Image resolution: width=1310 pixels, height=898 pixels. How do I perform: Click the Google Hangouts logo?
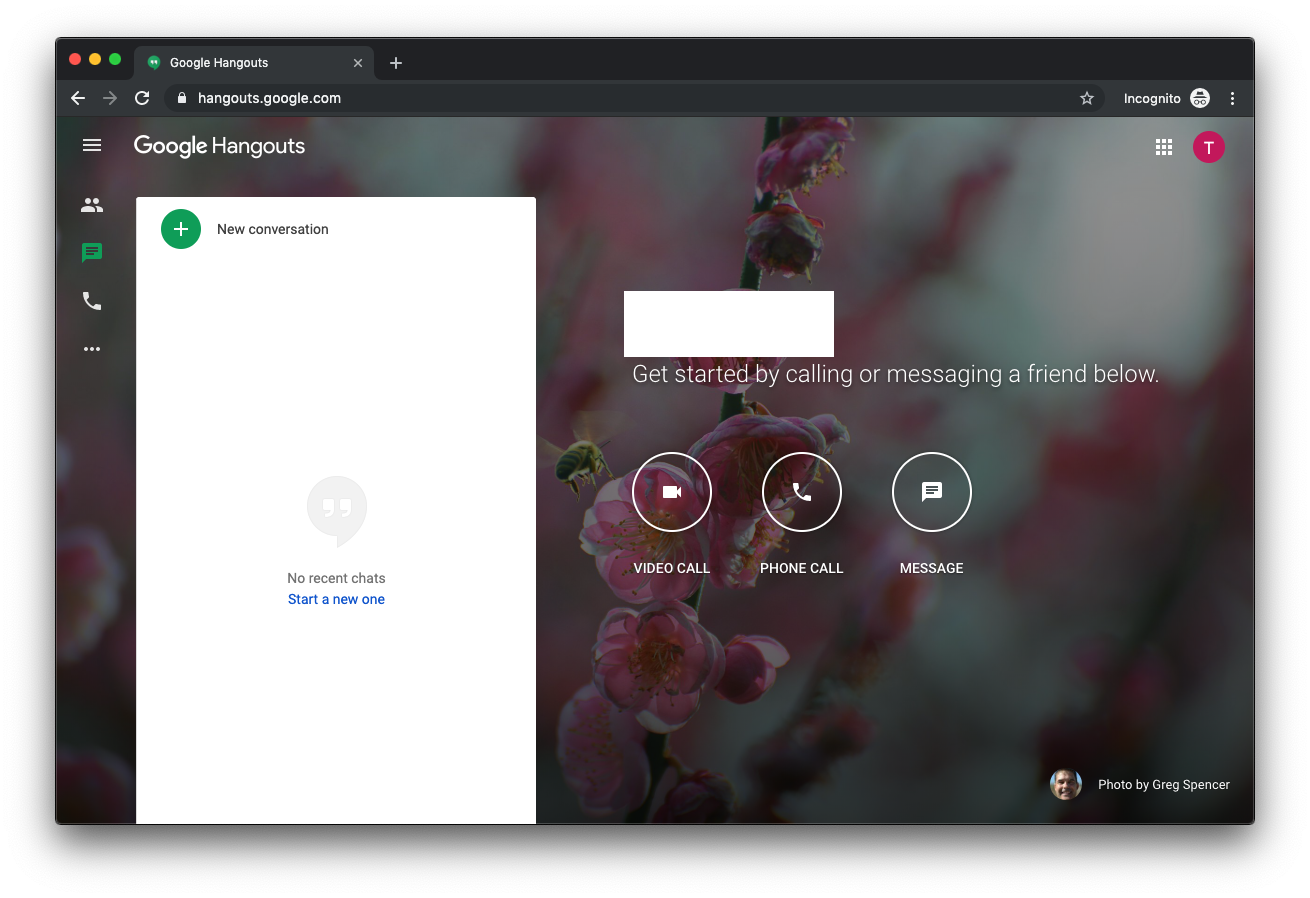tap(219, 146)
